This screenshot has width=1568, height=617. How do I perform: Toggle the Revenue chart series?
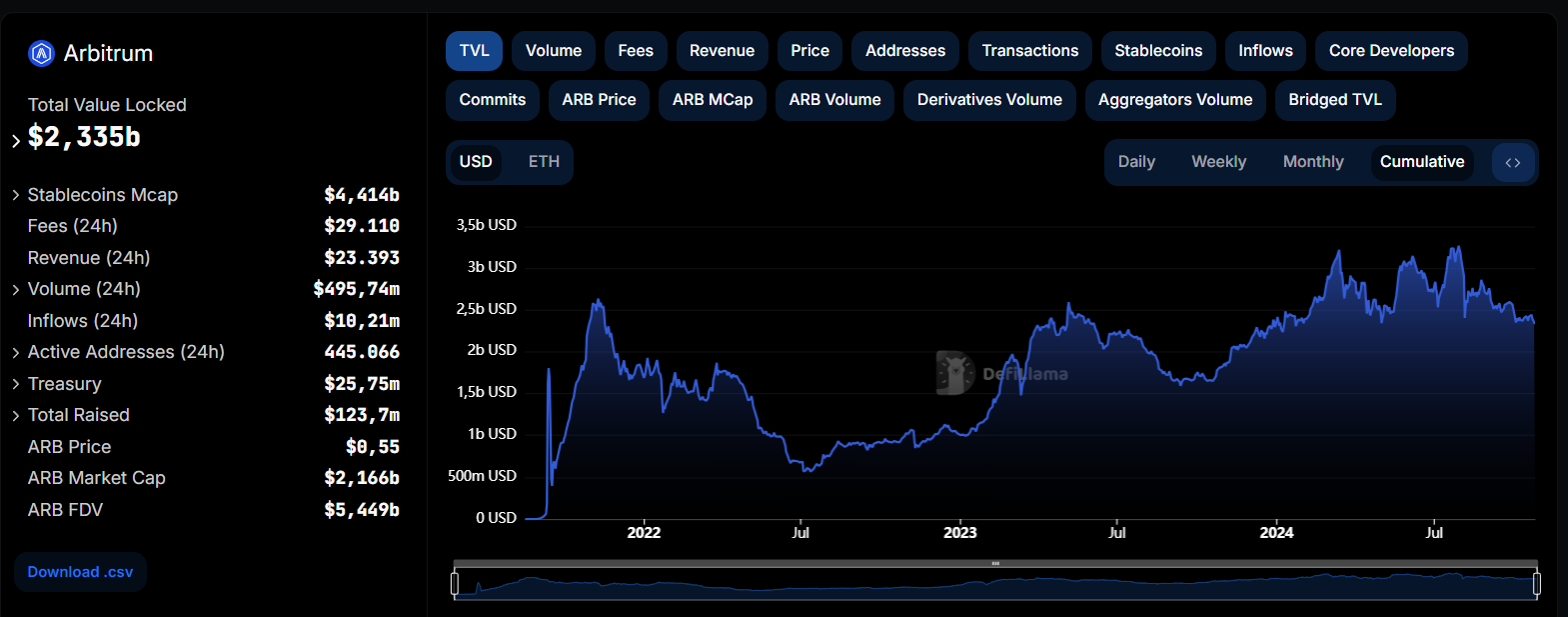pyautogui.click(x=722, y=51)
